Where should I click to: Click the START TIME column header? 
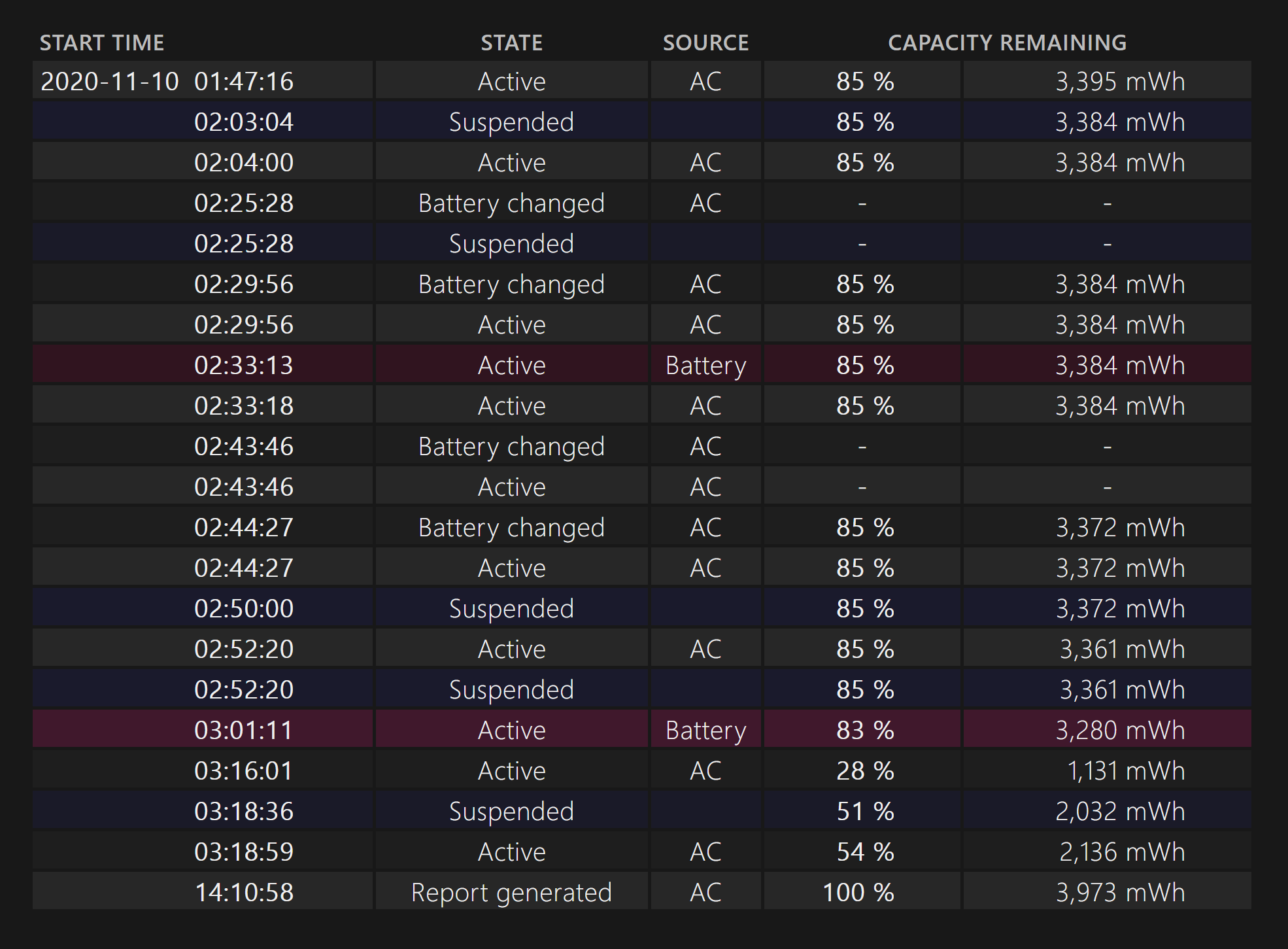click(102, 43)
